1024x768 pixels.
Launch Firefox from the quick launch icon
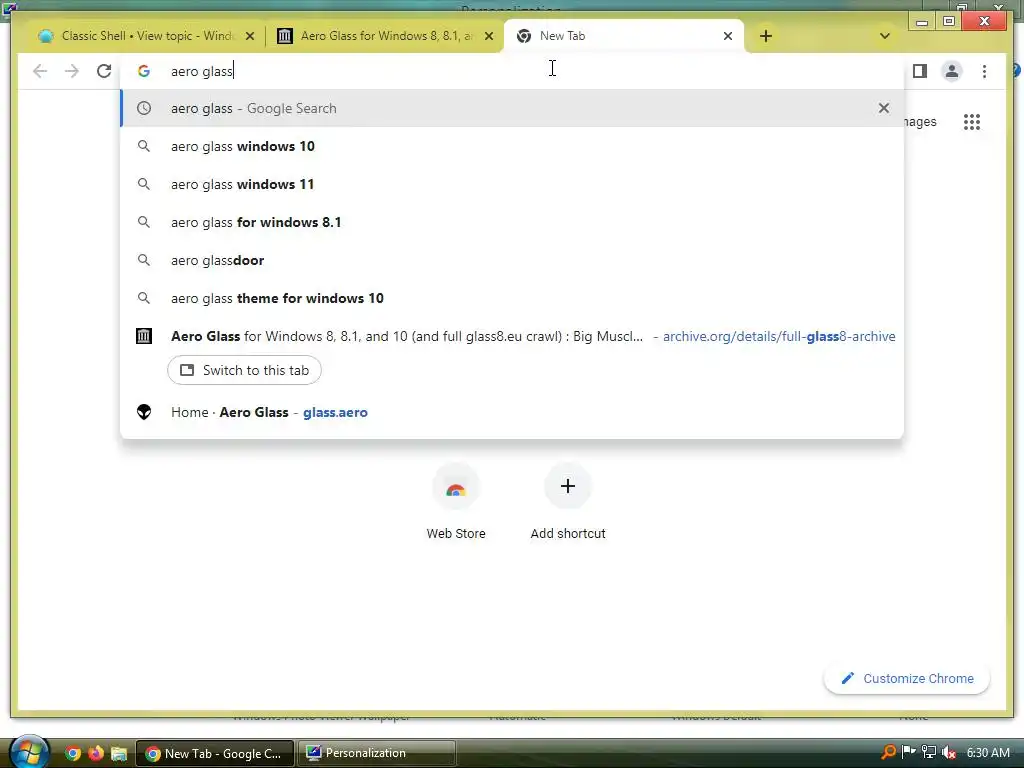pos(95,753)
